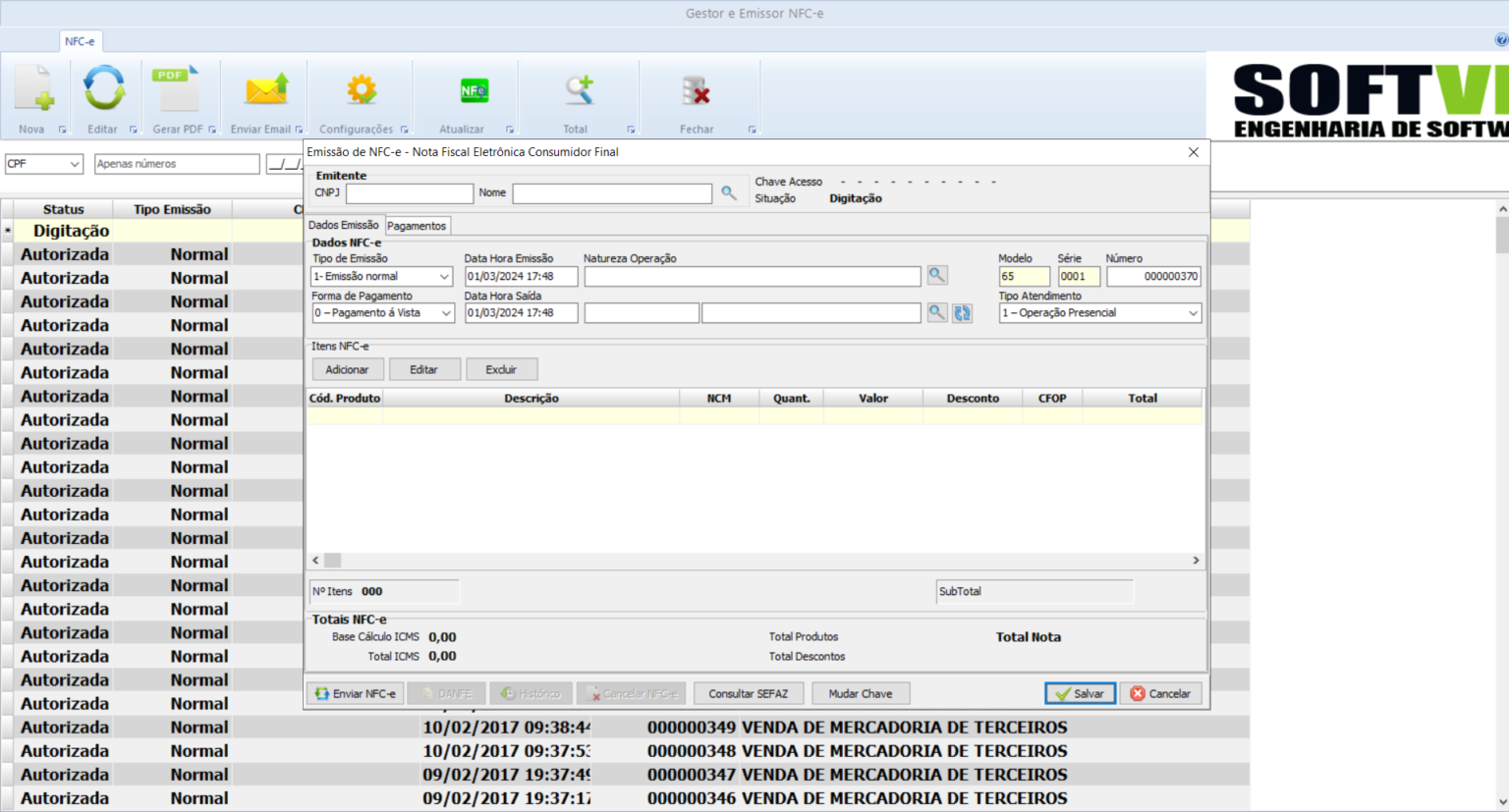Open Configurações gear icon
The image size is (1509, 812).
click(362, 90)
